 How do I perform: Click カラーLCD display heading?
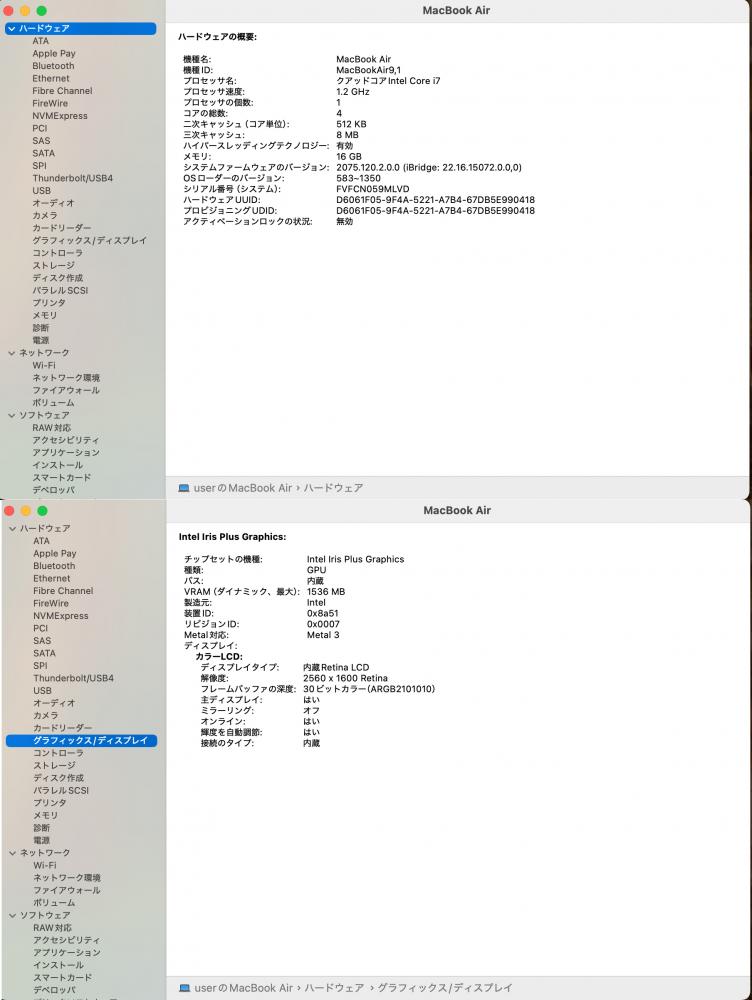tap(219, 657)
